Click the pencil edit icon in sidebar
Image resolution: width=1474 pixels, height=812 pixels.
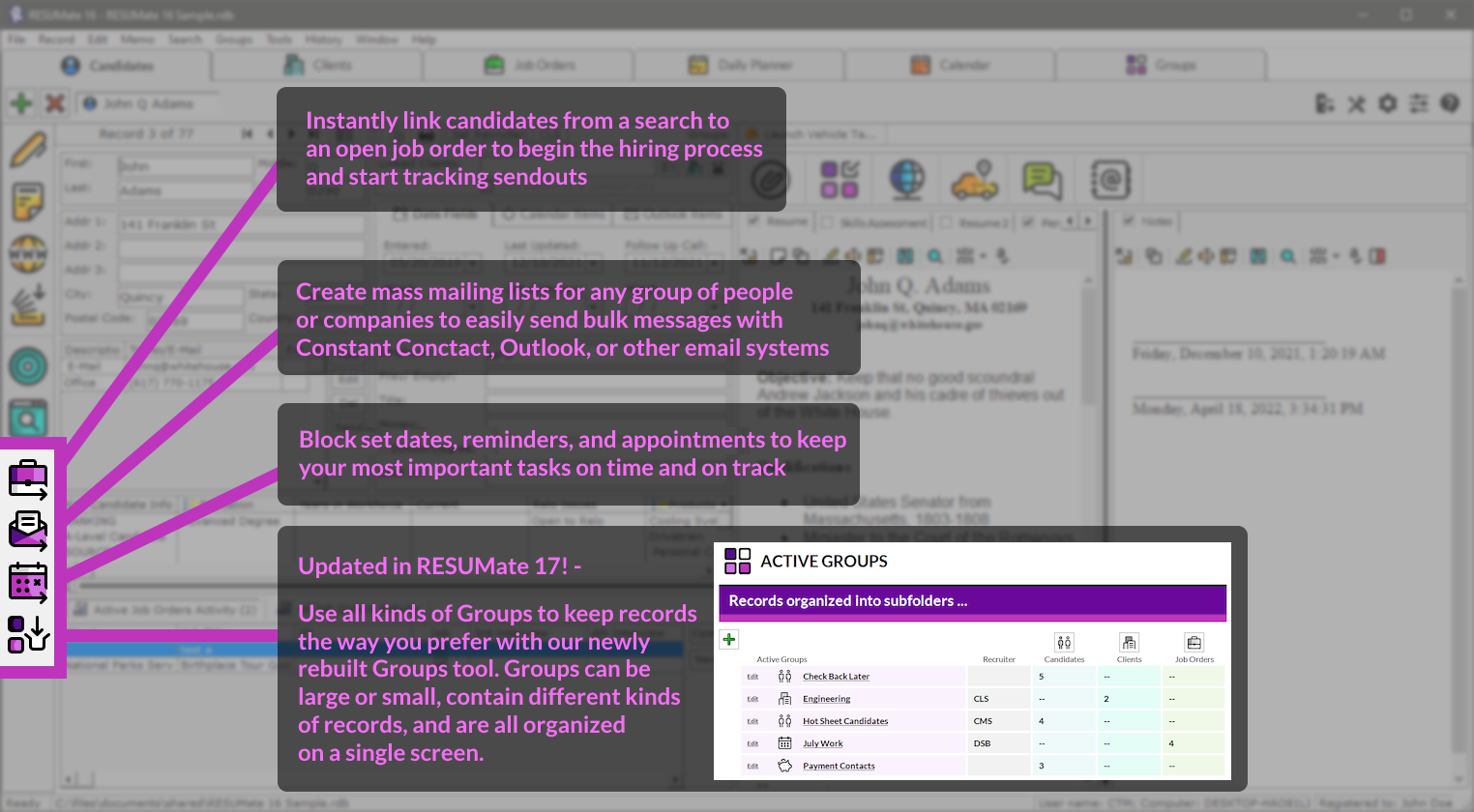click(28, 150)
